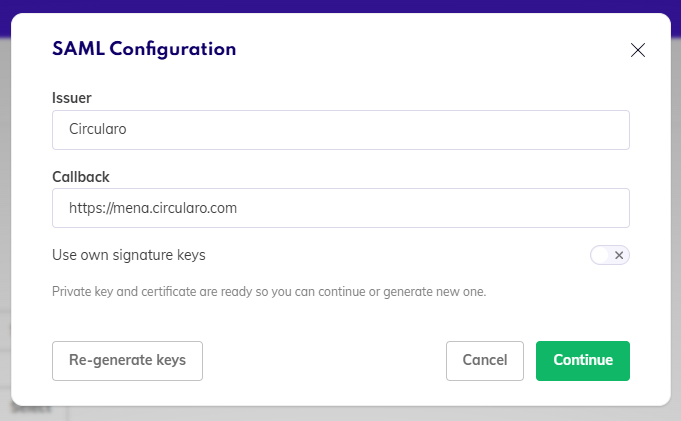Click into the Callback URL field

[341, 208]
